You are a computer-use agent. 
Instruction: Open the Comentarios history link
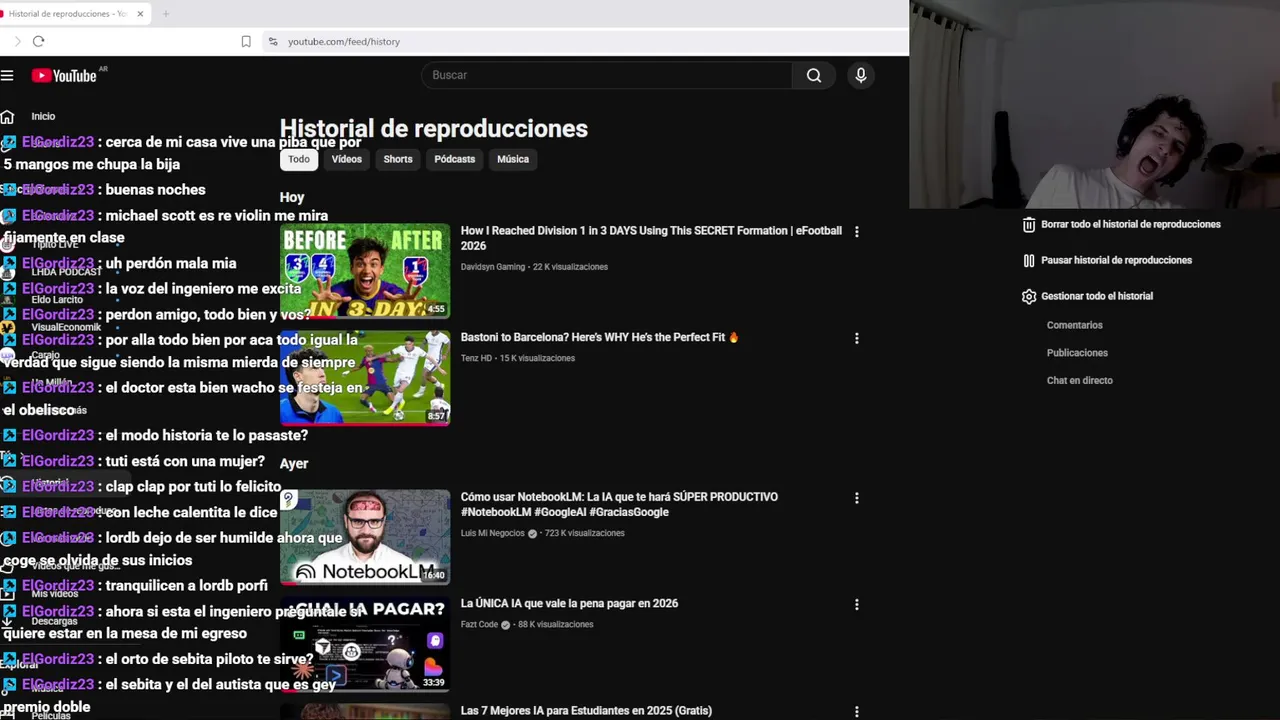point(1075,325)
